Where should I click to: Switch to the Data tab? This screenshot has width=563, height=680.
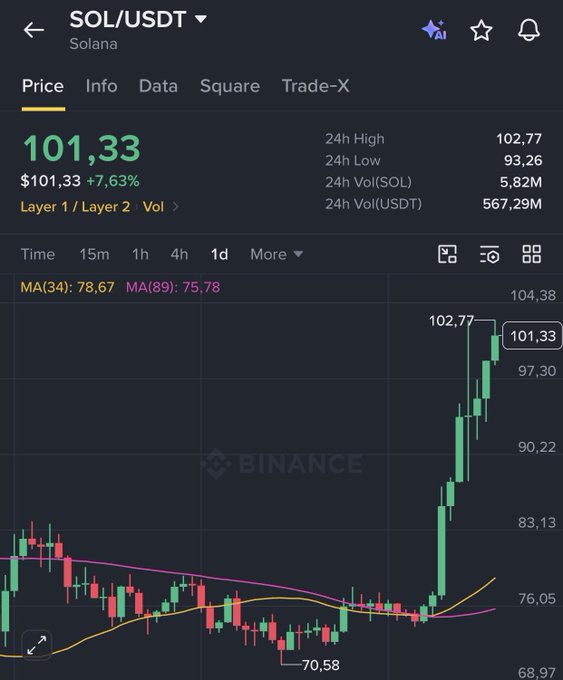click(158, 86)
